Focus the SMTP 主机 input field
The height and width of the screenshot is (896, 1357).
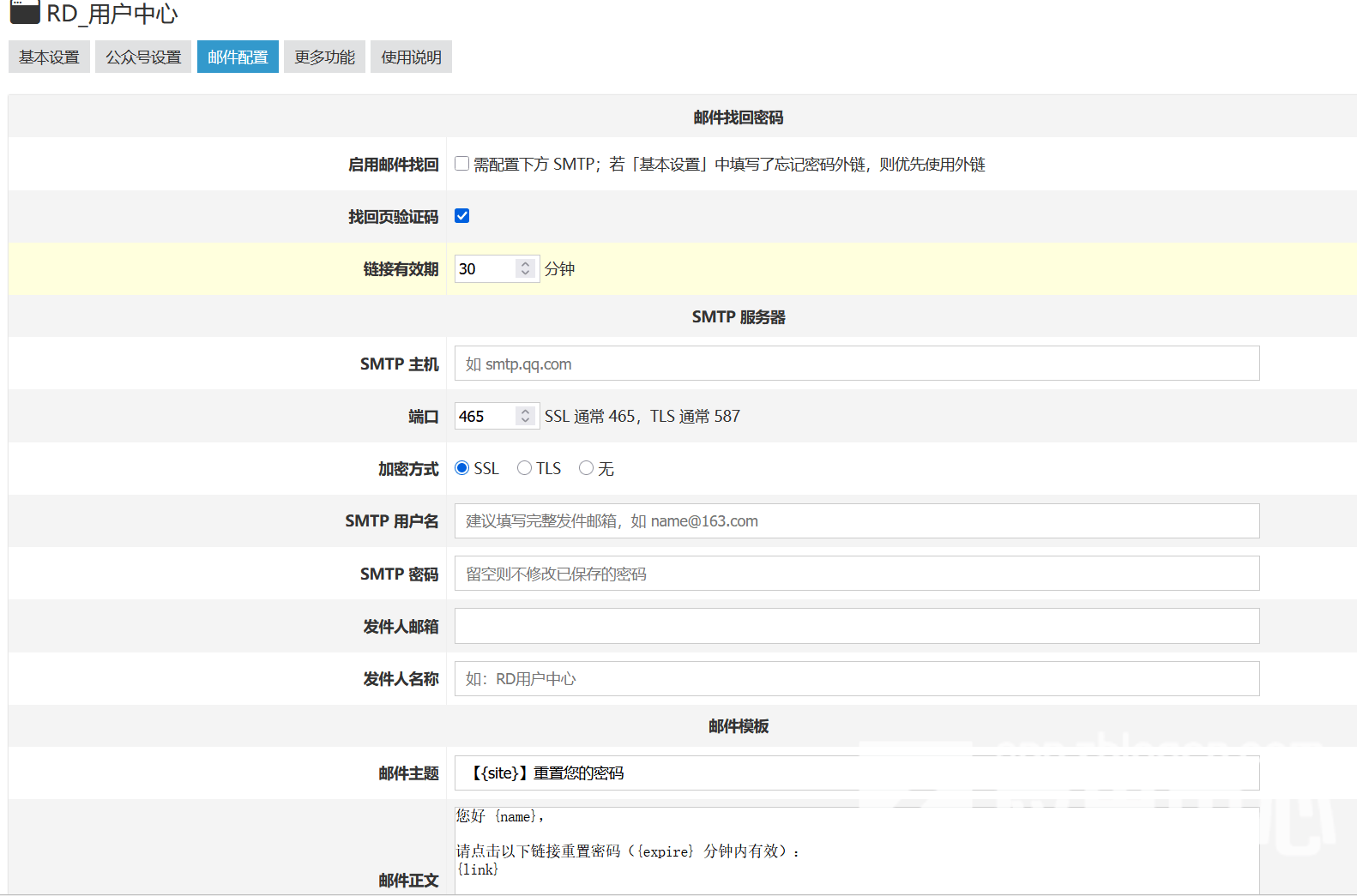tap(857, 364)
